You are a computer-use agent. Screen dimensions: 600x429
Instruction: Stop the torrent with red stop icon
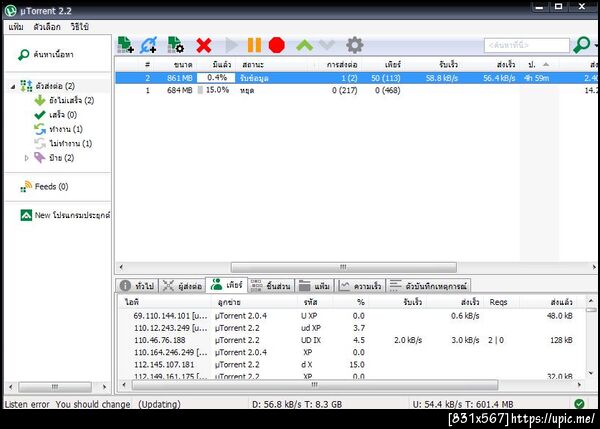(277, 45)
